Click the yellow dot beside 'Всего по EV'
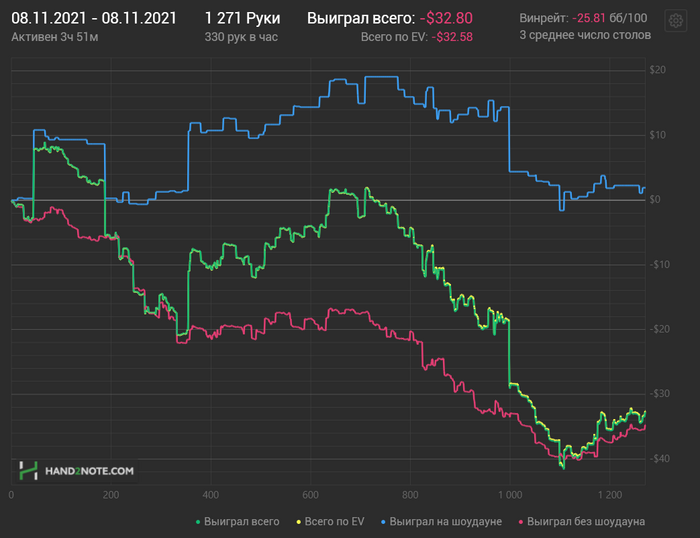Image resolution: width=700 pixels, height=538 pixels. pyautogui.click(x=298, y=522)
